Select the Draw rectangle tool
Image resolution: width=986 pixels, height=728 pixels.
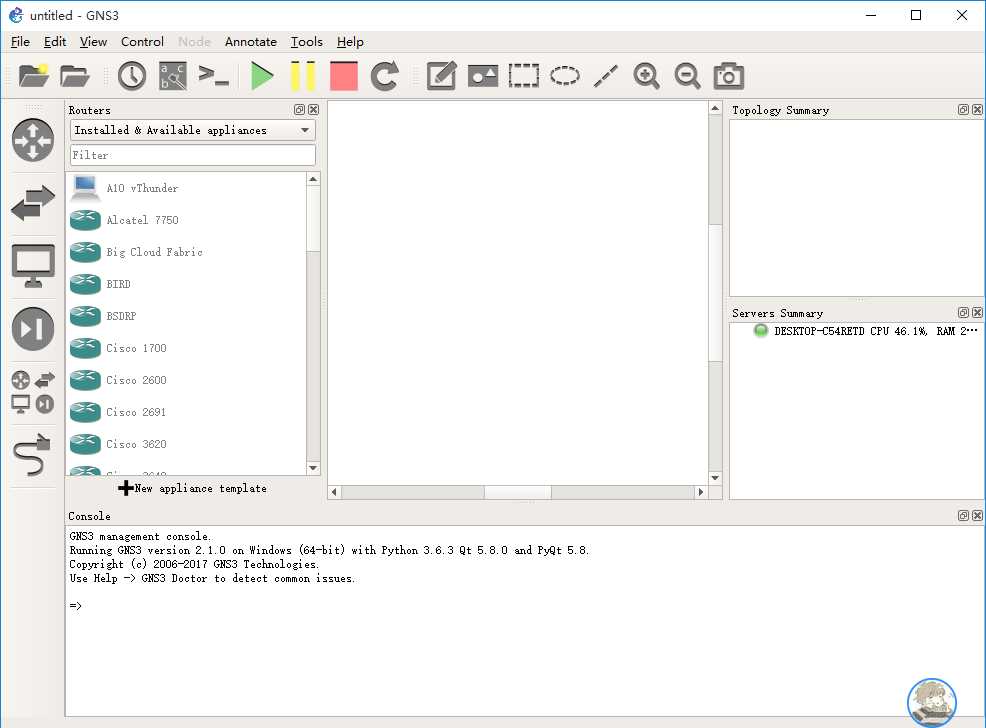pyautogui.click(x=523, y=76)
